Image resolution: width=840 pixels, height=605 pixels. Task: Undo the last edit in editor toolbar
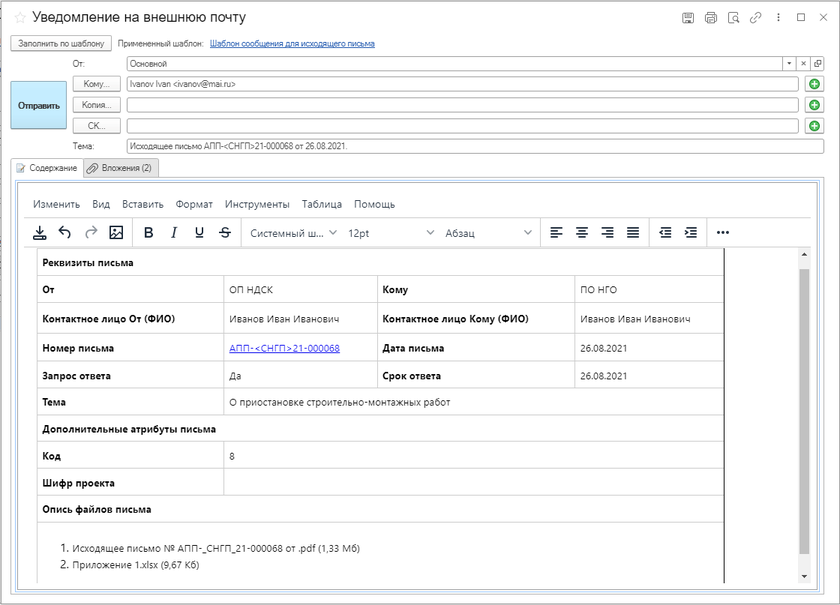(65, 233)
